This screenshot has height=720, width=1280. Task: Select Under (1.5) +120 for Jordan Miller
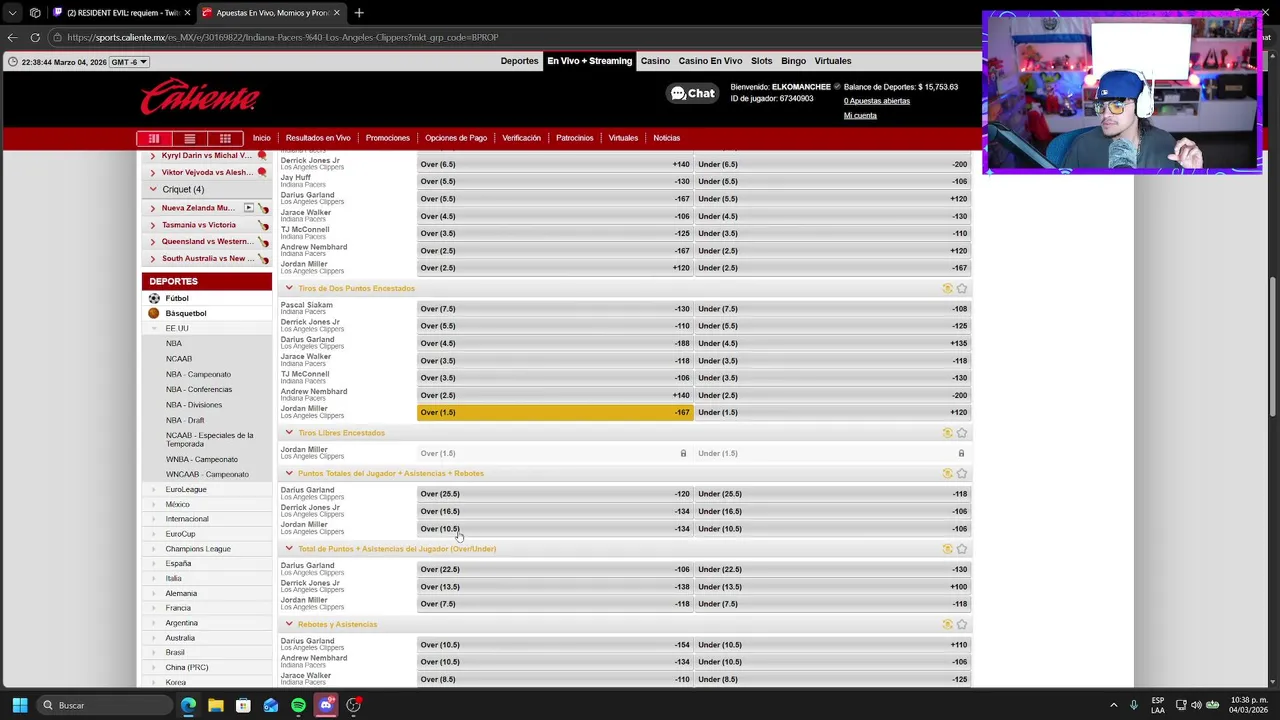point(833,412)
